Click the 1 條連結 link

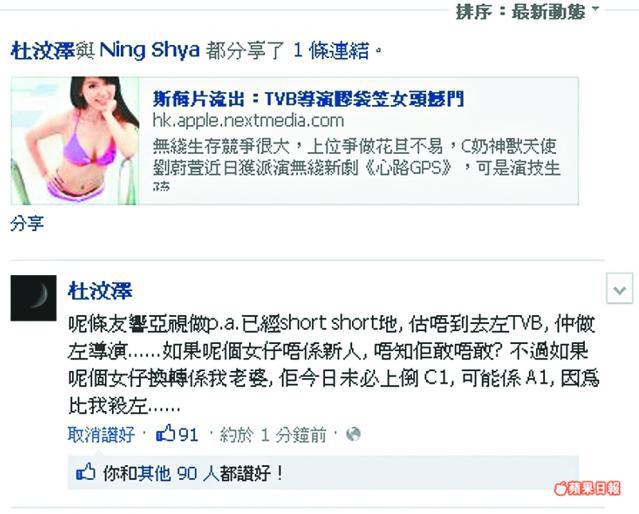[x=331, y=51]
